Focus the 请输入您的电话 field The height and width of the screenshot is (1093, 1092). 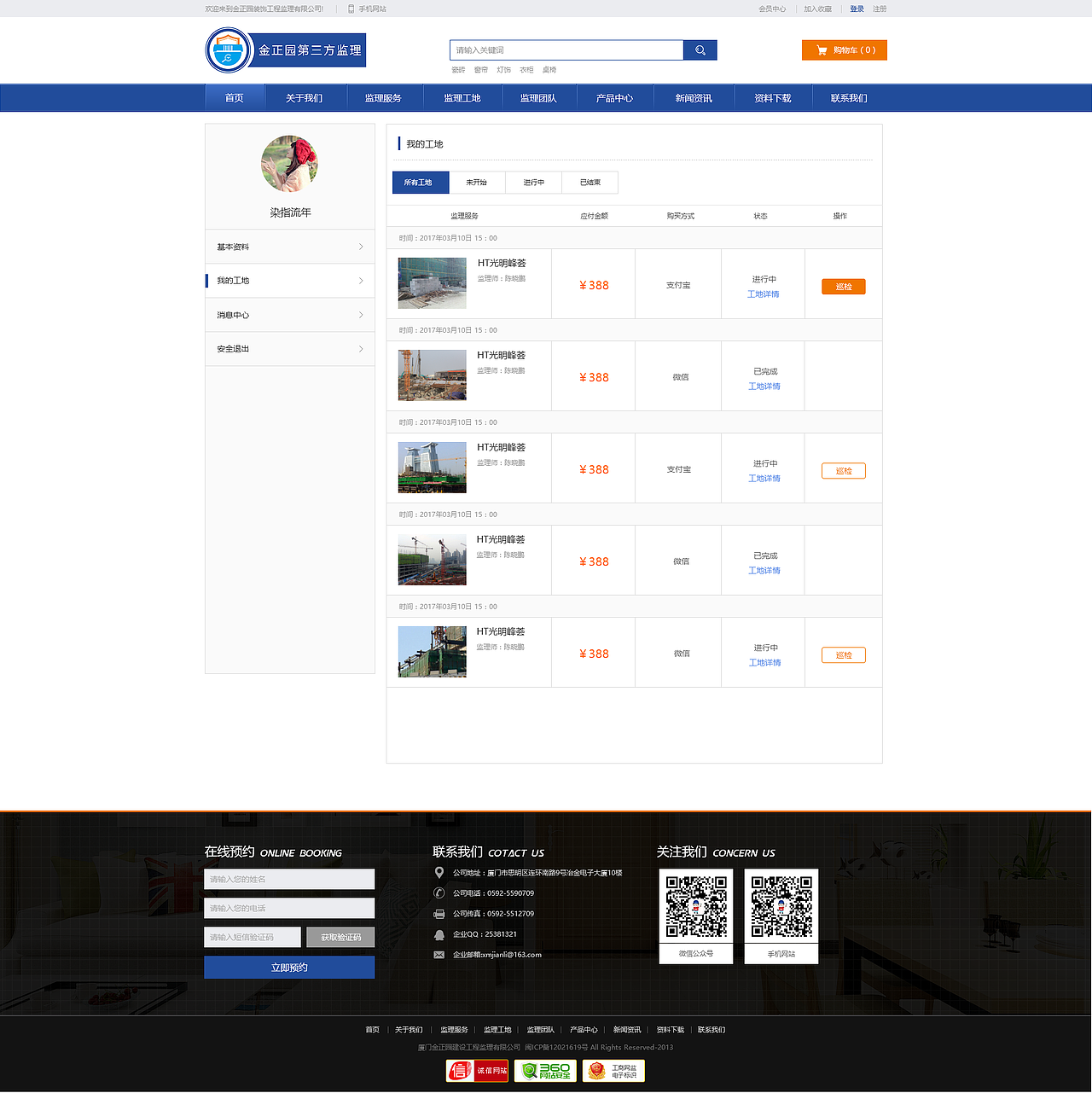click(x=289, y=908)
